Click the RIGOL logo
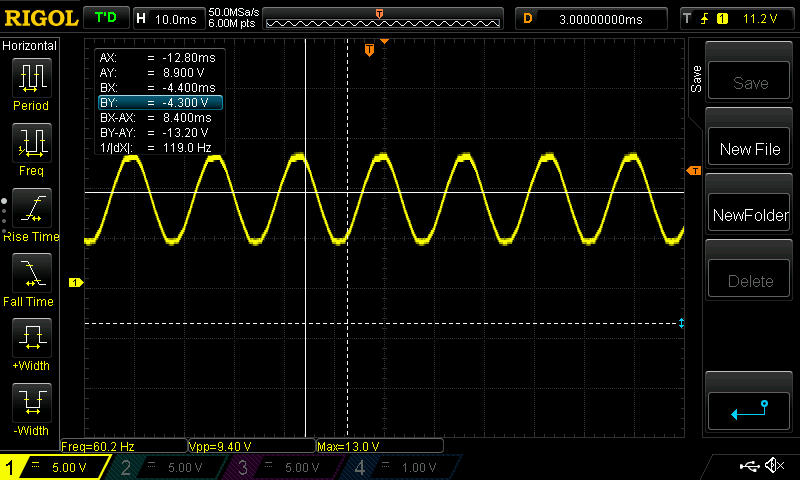800x480 pixels. (41, 18)
